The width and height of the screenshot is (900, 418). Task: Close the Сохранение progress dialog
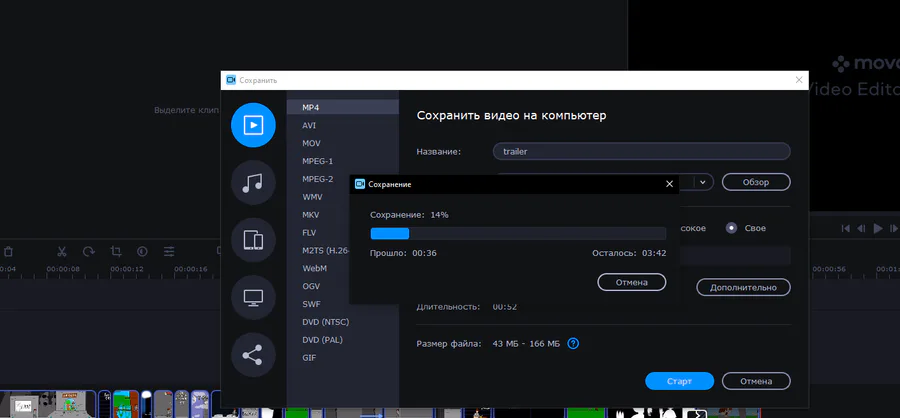(x=669, y=184)
